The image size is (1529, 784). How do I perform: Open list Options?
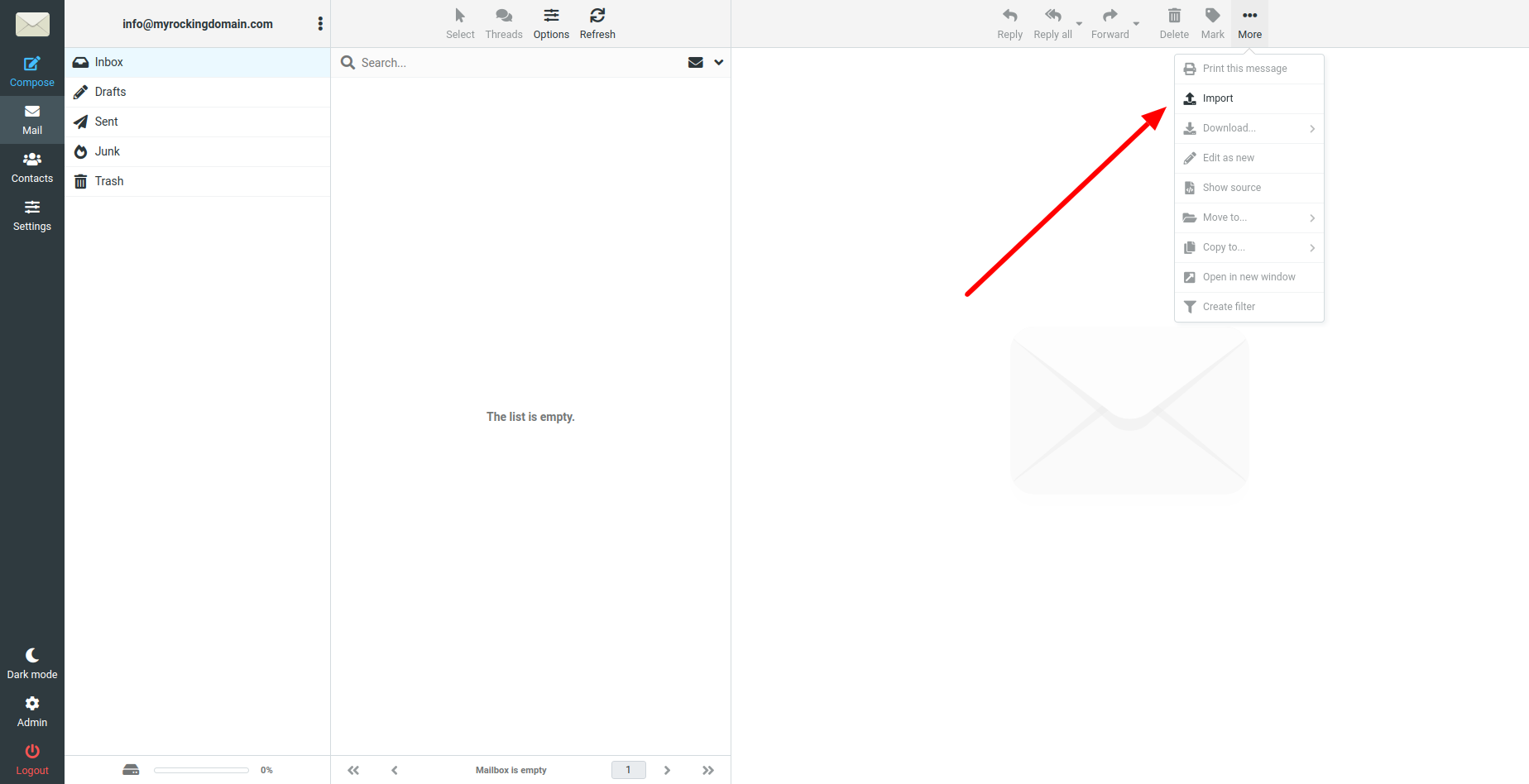(551, 24)
